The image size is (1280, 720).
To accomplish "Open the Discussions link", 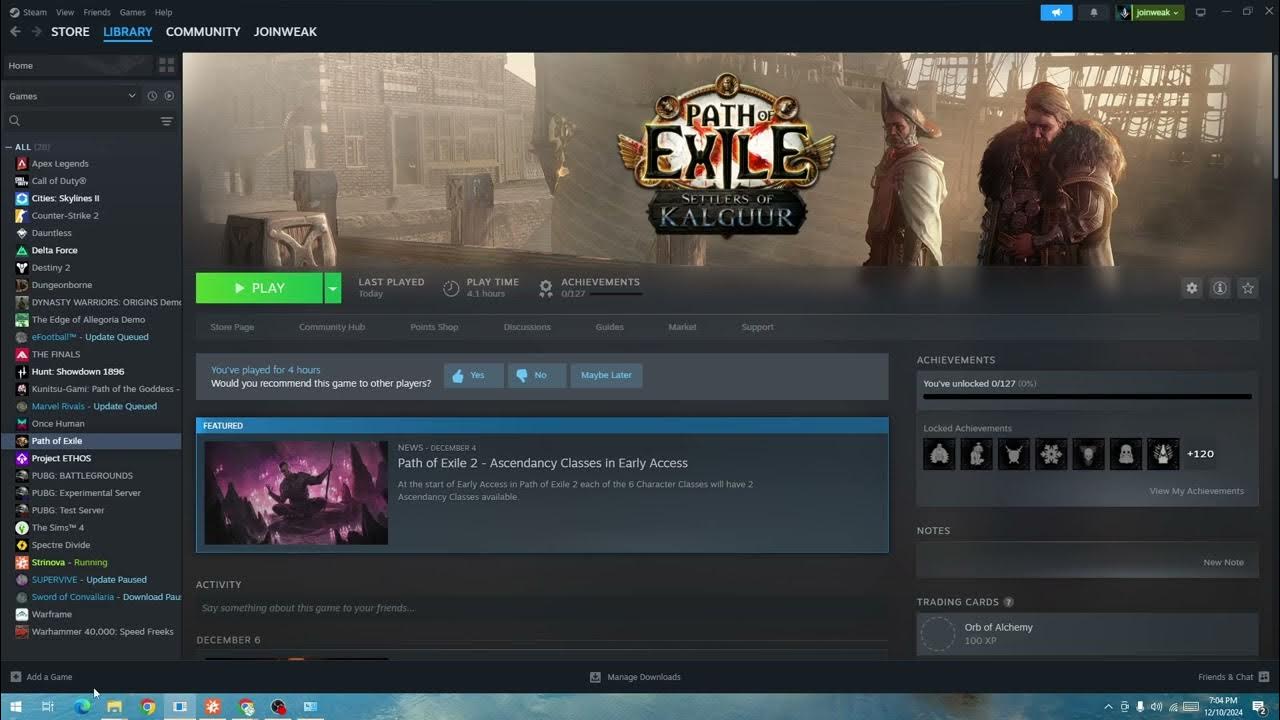I will point(527,327).
